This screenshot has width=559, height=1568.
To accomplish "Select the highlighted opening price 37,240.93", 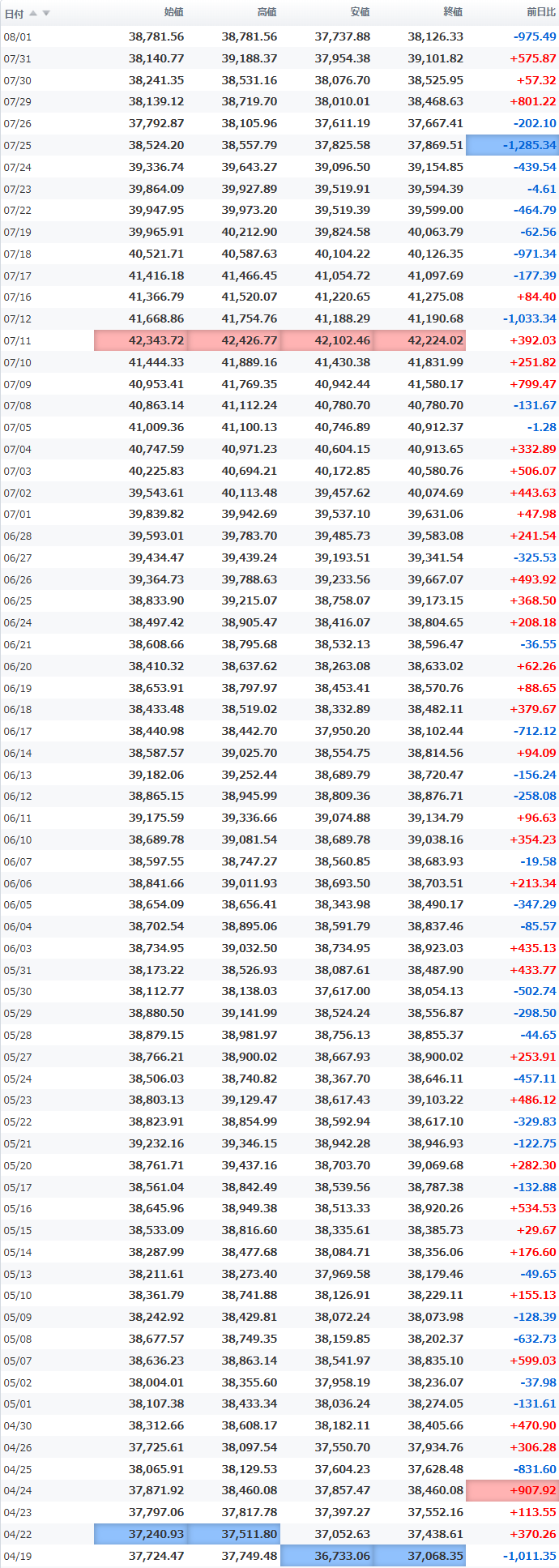I will [141, 1534].
